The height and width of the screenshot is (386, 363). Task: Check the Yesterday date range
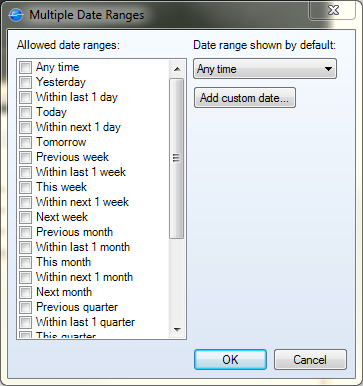(25, 82)
